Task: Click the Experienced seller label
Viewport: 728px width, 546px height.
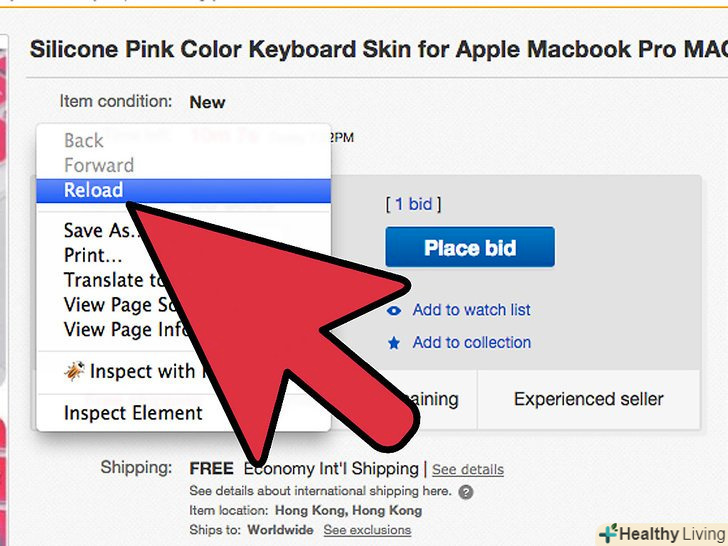Action: point(588,399)
